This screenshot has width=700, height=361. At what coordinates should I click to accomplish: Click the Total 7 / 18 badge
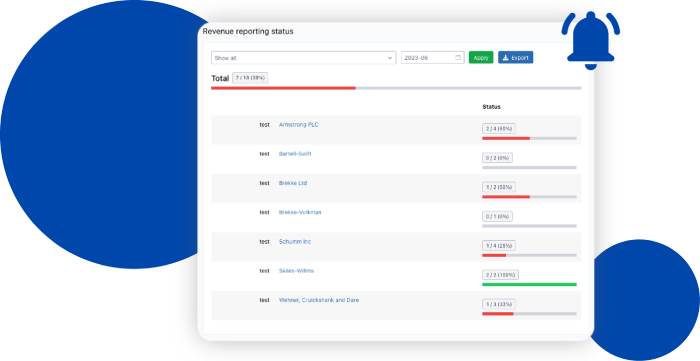[250, 78]
